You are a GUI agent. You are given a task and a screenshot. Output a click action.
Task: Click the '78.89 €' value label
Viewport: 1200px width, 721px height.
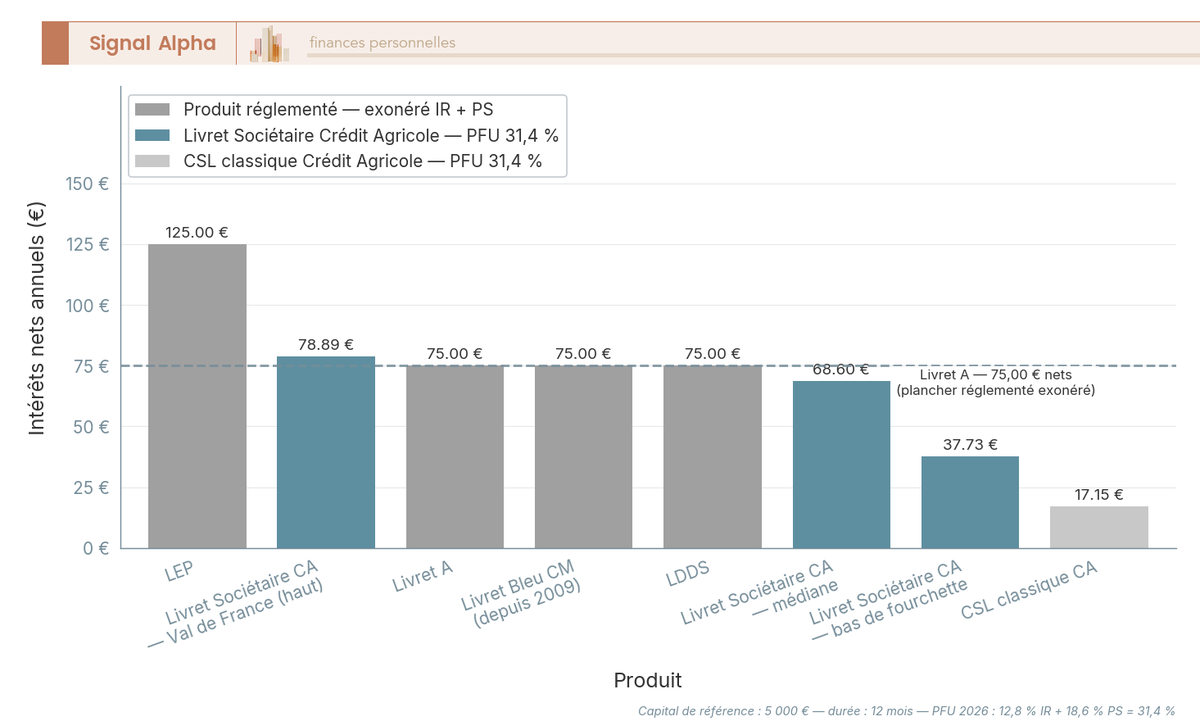(x=326, y=344)
